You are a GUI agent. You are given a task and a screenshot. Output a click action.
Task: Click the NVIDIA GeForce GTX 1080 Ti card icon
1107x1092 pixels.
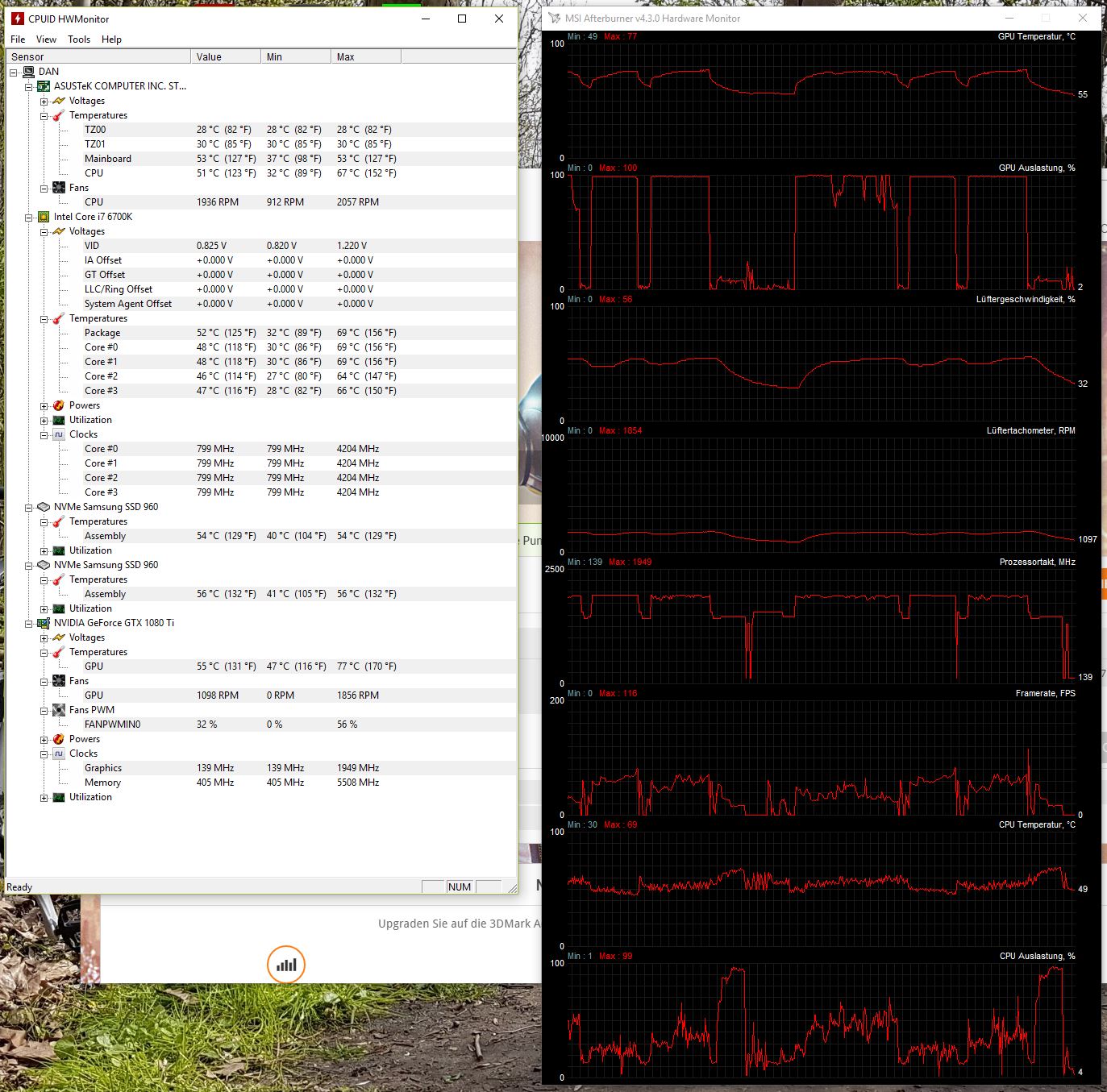point(44,623)
